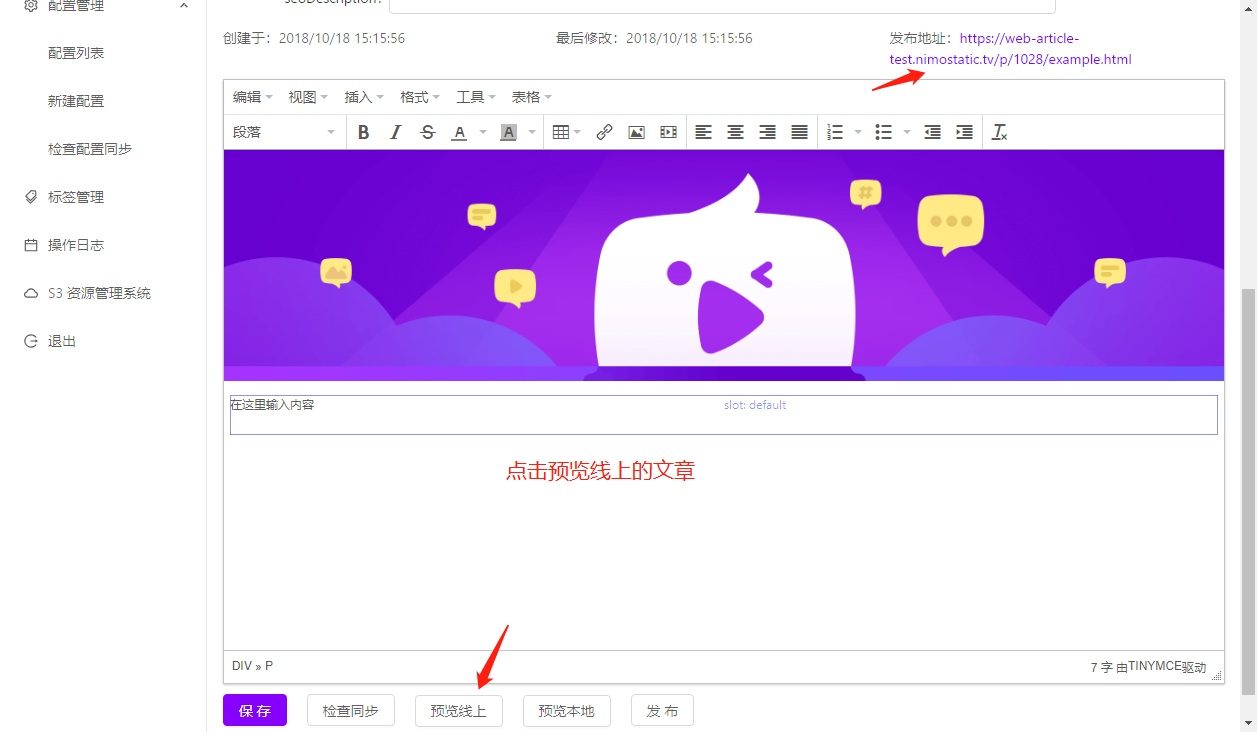Decrease indent of paragraph

point(932,132)
